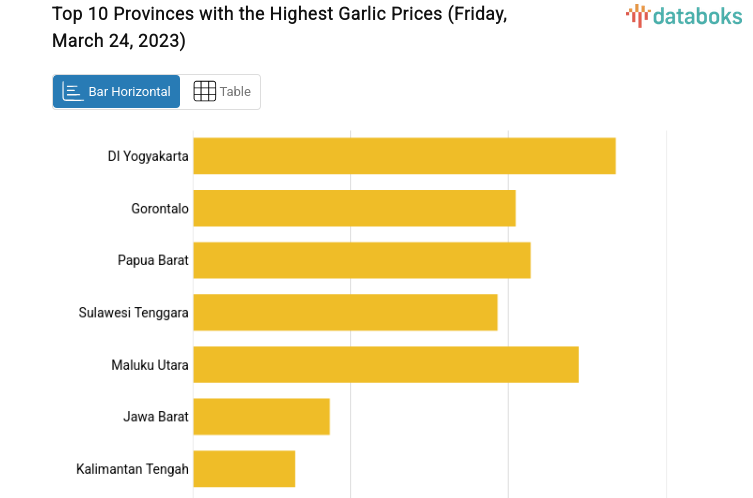Click the Maluku Utara axis label
The image size is (753, 498).
pos(150,364)
